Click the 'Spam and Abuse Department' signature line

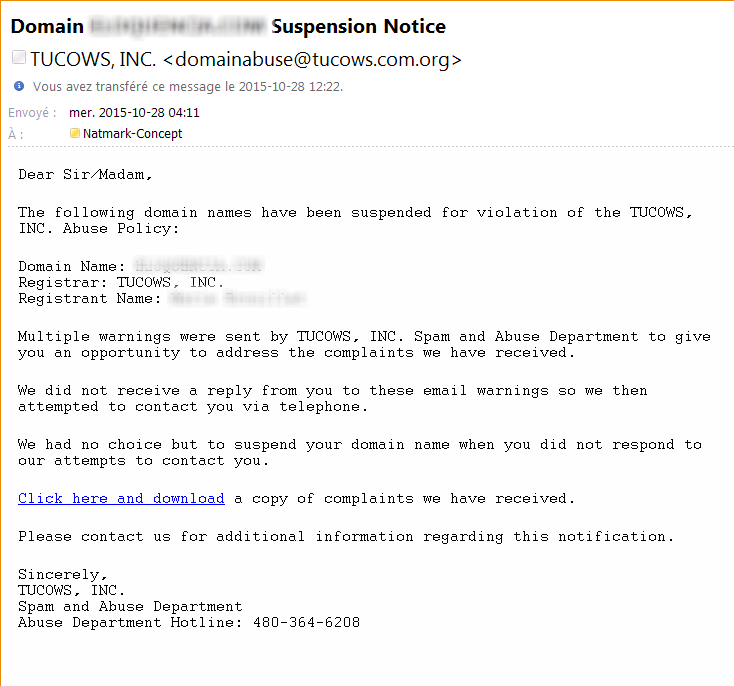tap(130, 606)
